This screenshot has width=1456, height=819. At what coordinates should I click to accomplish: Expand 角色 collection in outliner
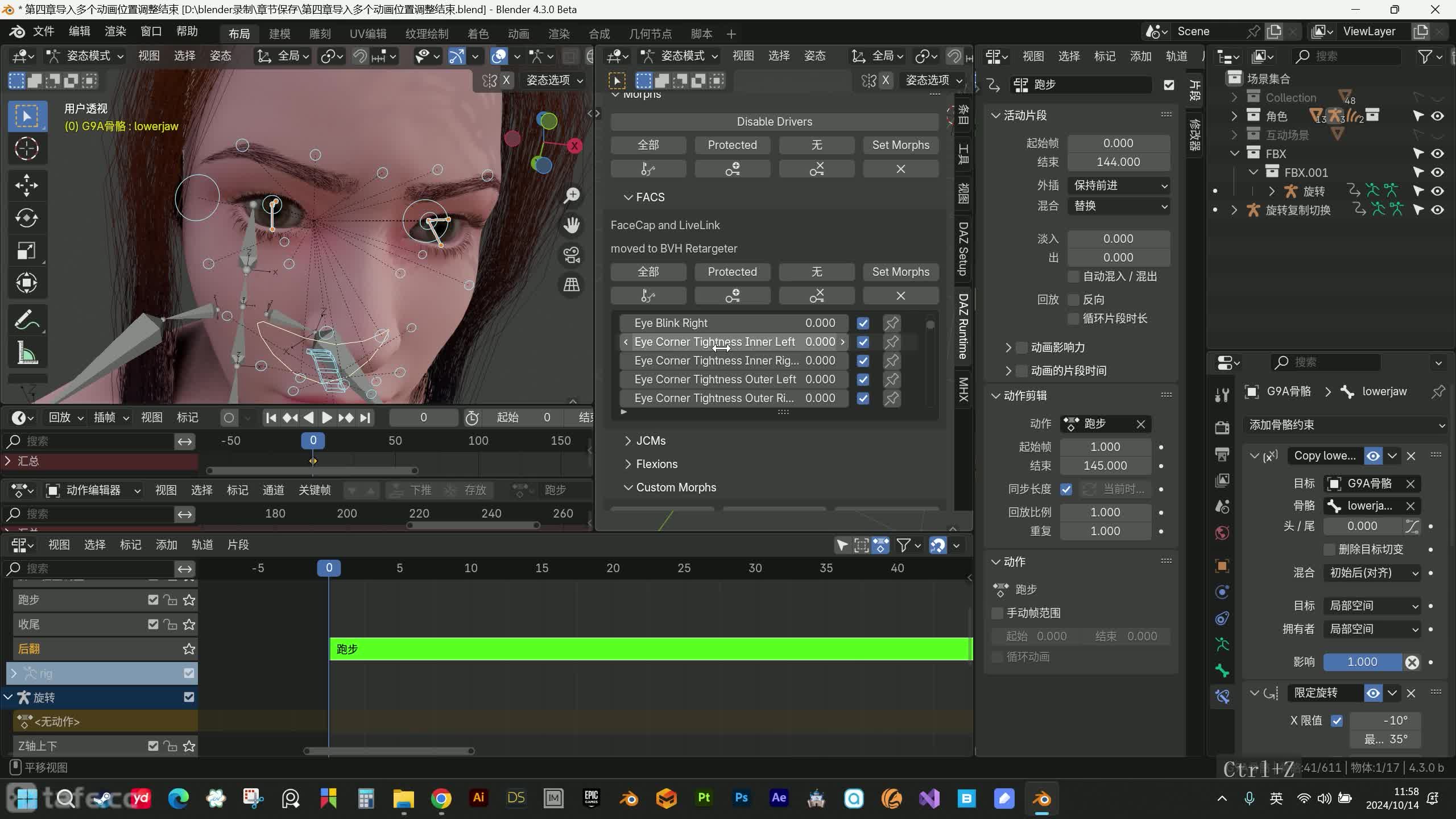1234,116
